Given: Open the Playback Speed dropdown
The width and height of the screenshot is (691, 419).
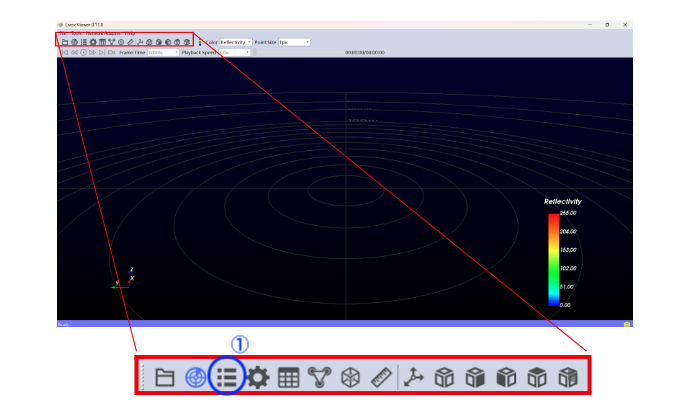Looking at the screenshot, I should click(234, 52).
